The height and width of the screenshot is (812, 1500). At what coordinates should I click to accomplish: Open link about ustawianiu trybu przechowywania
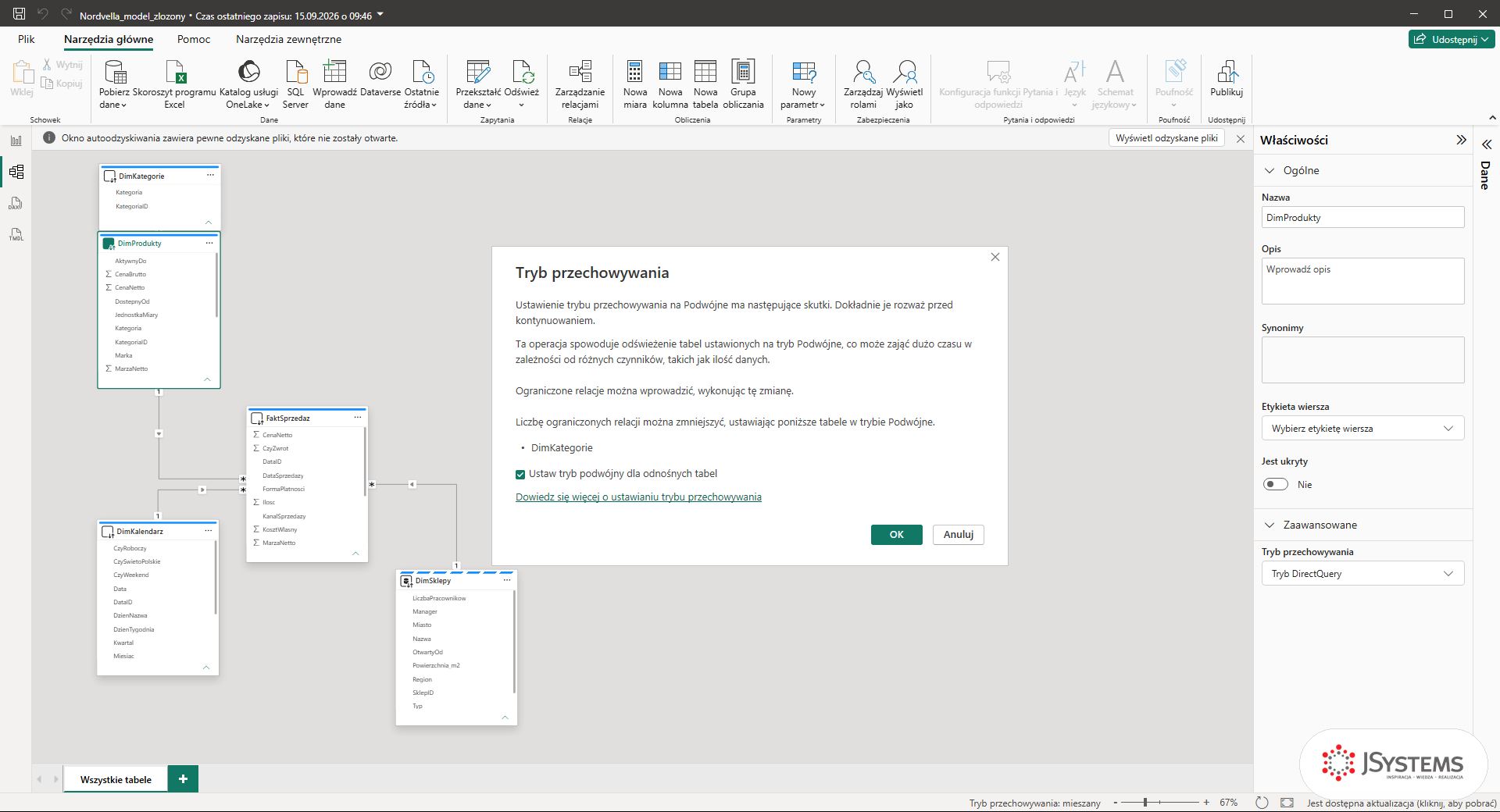(x=638, y=497)
